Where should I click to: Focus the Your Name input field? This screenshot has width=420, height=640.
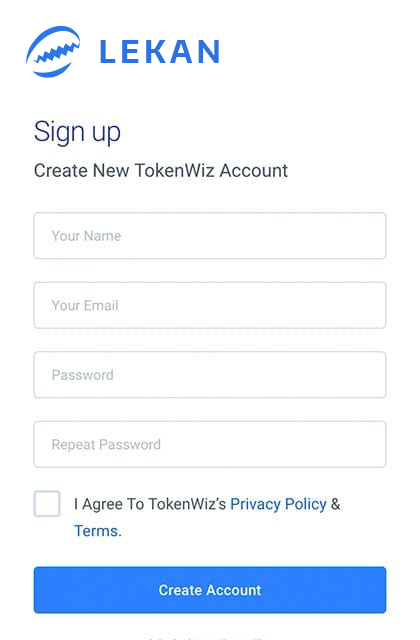click(x=210, y=236)
